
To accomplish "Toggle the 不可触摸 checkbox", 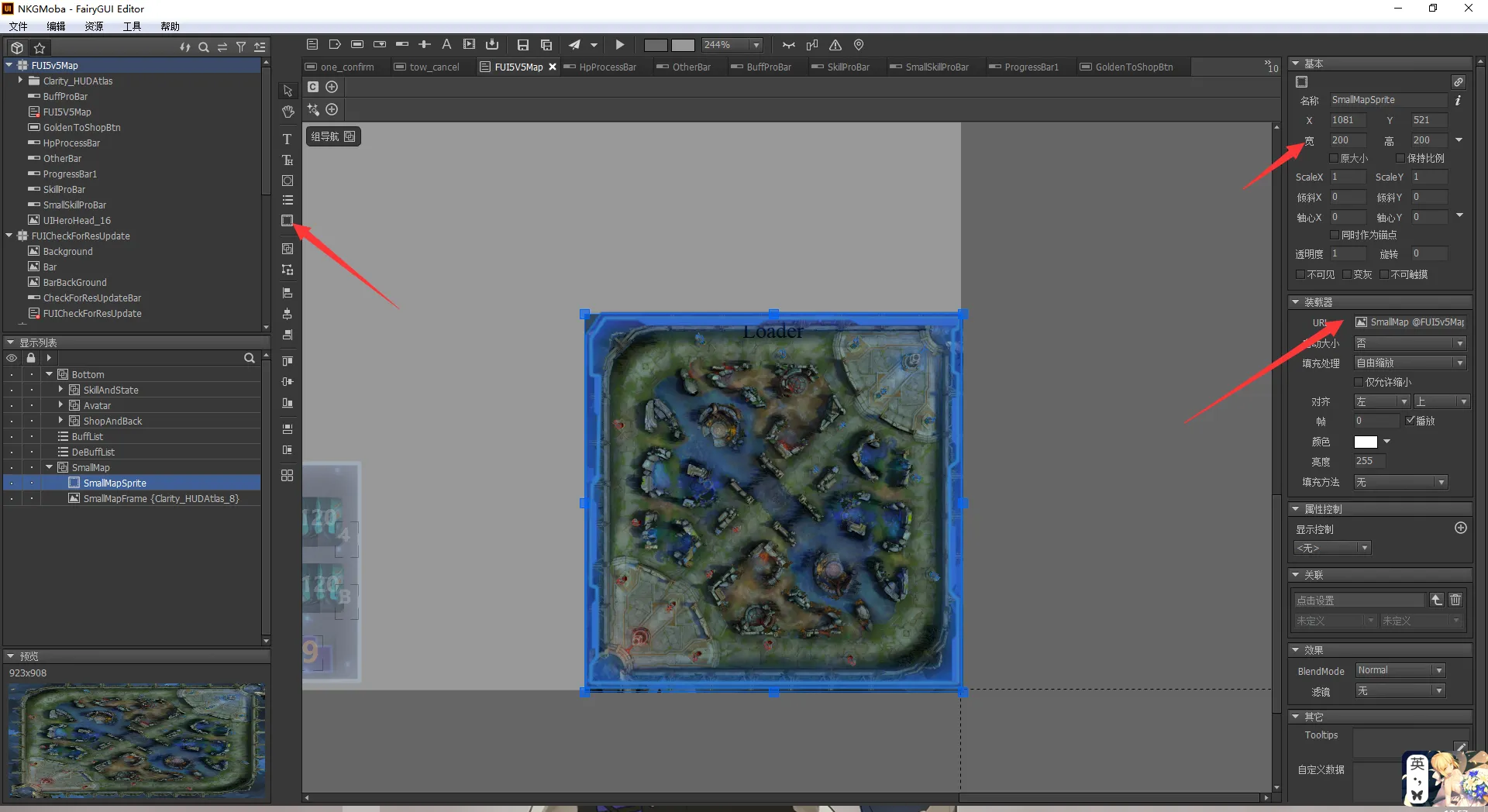I will [1384, 274].
